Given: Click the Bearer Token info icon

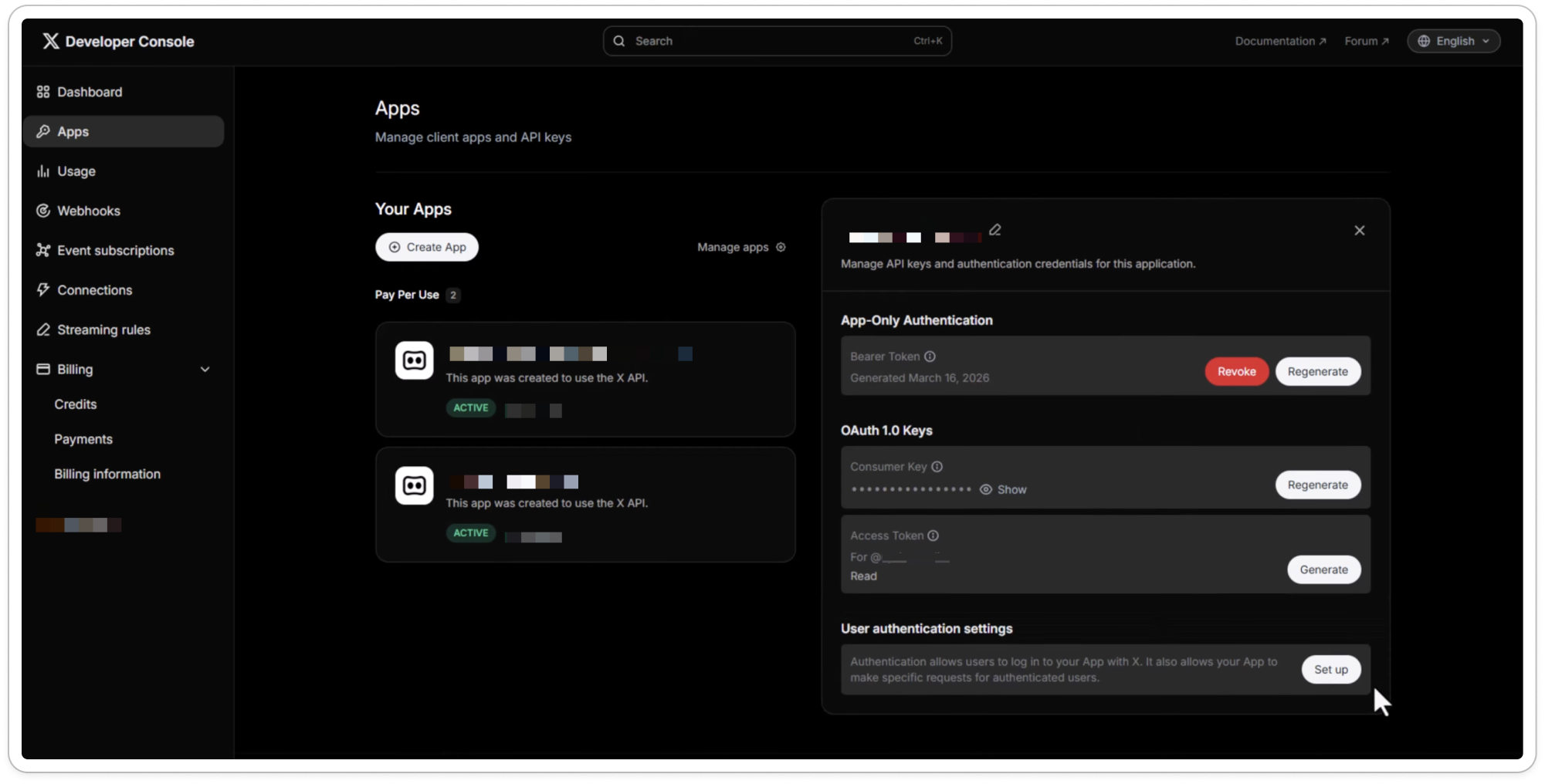Looking at the screenshot, I should [930, 357].
